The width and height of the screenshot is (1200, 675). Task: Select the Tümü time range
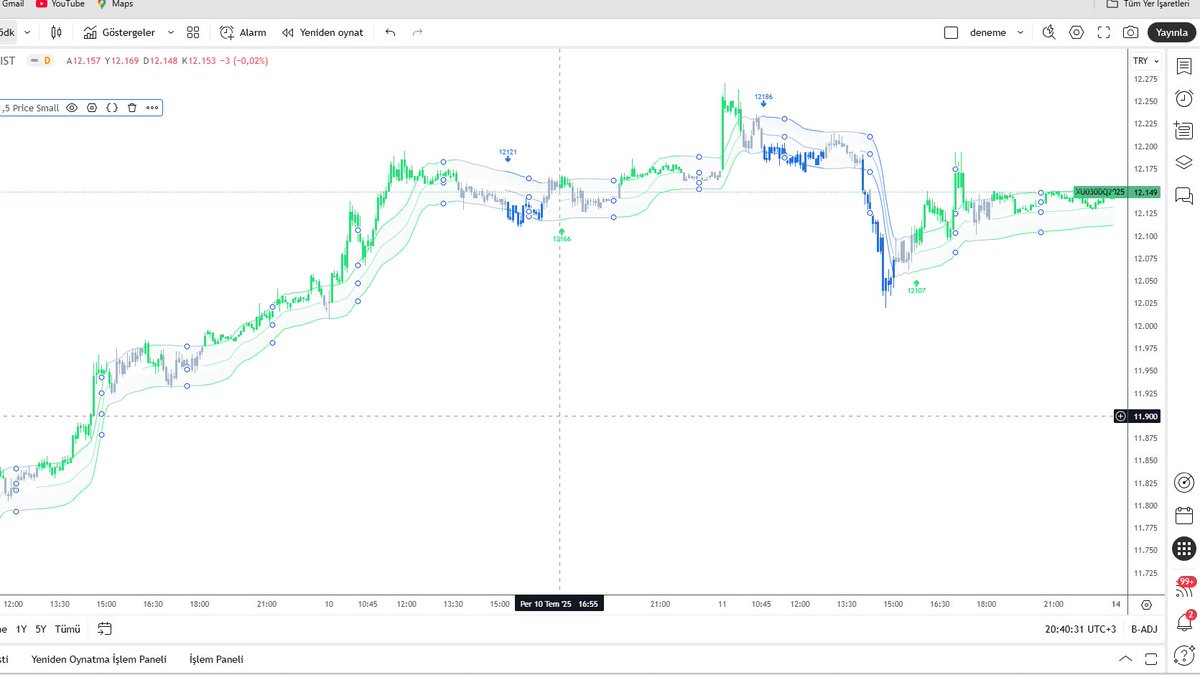pos(67,629)
